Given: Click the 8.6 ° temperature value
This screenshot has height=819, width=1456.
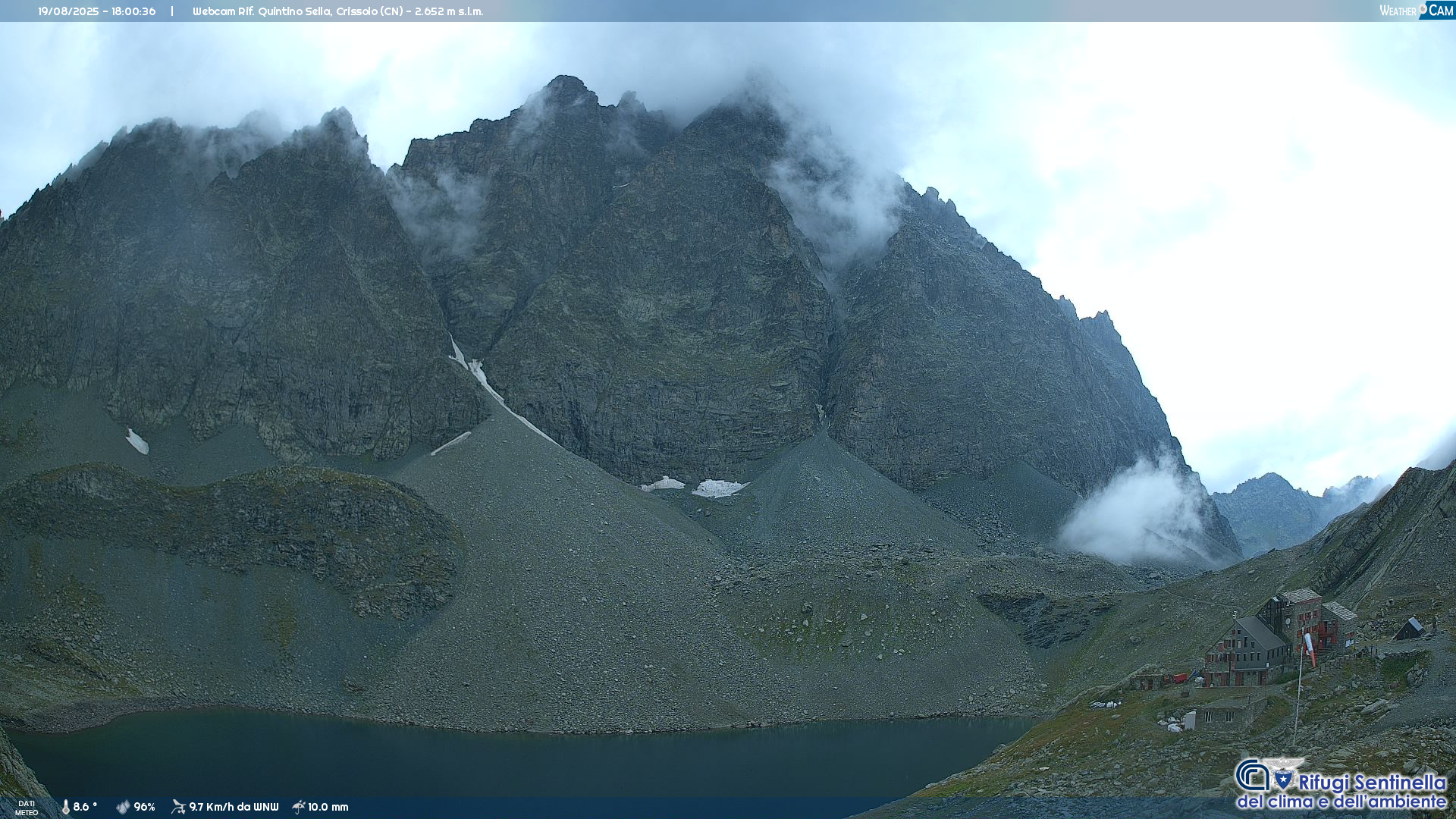Looking at the screenshot, I should [x=85, y=807].
